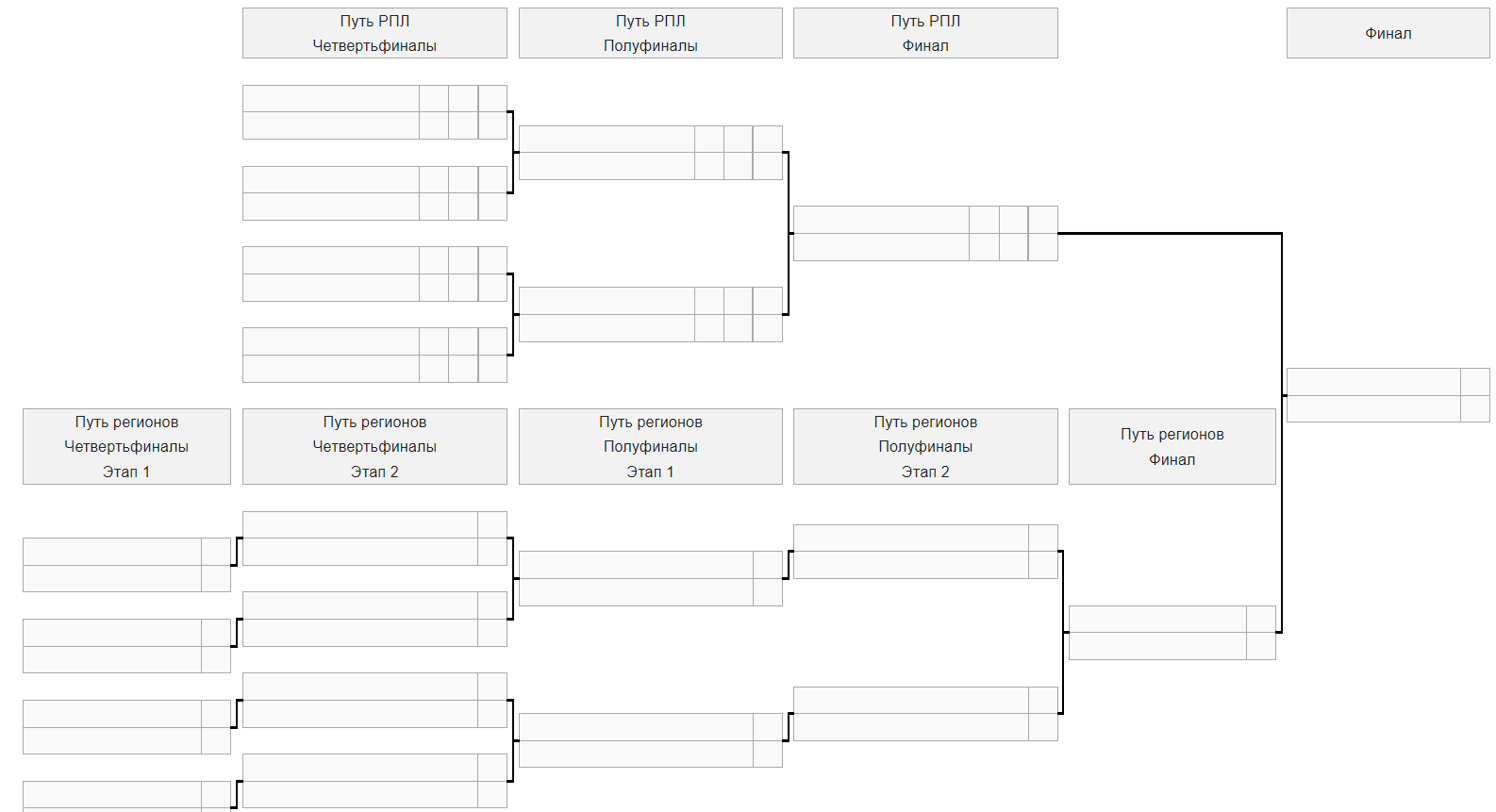Click second team row of the grand Final match
This screenshot has width=1496, height=812.
pos(1373,408)
